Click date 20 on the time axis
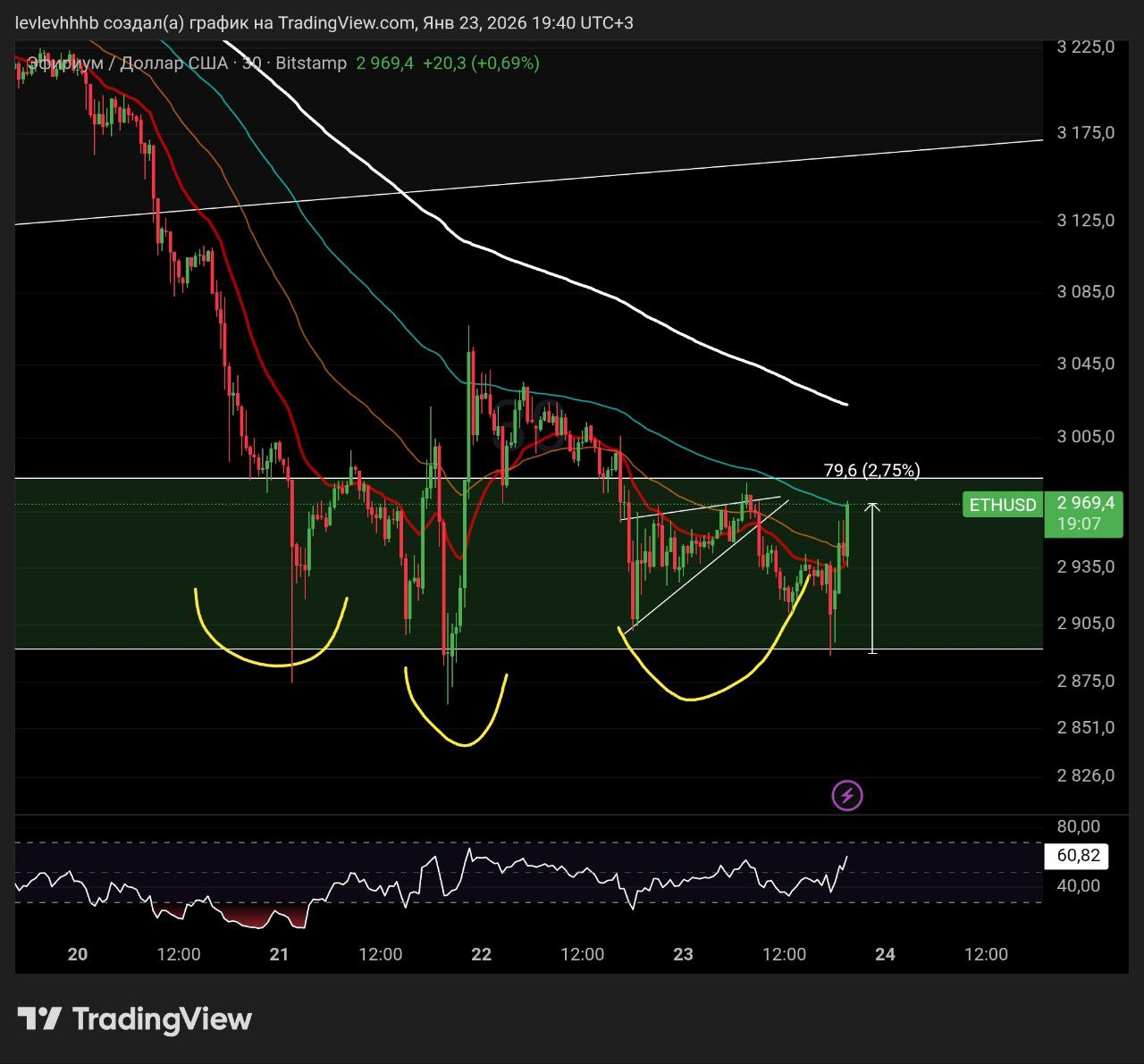The width and height of the screenshot is (1144, 1064). 78,954
